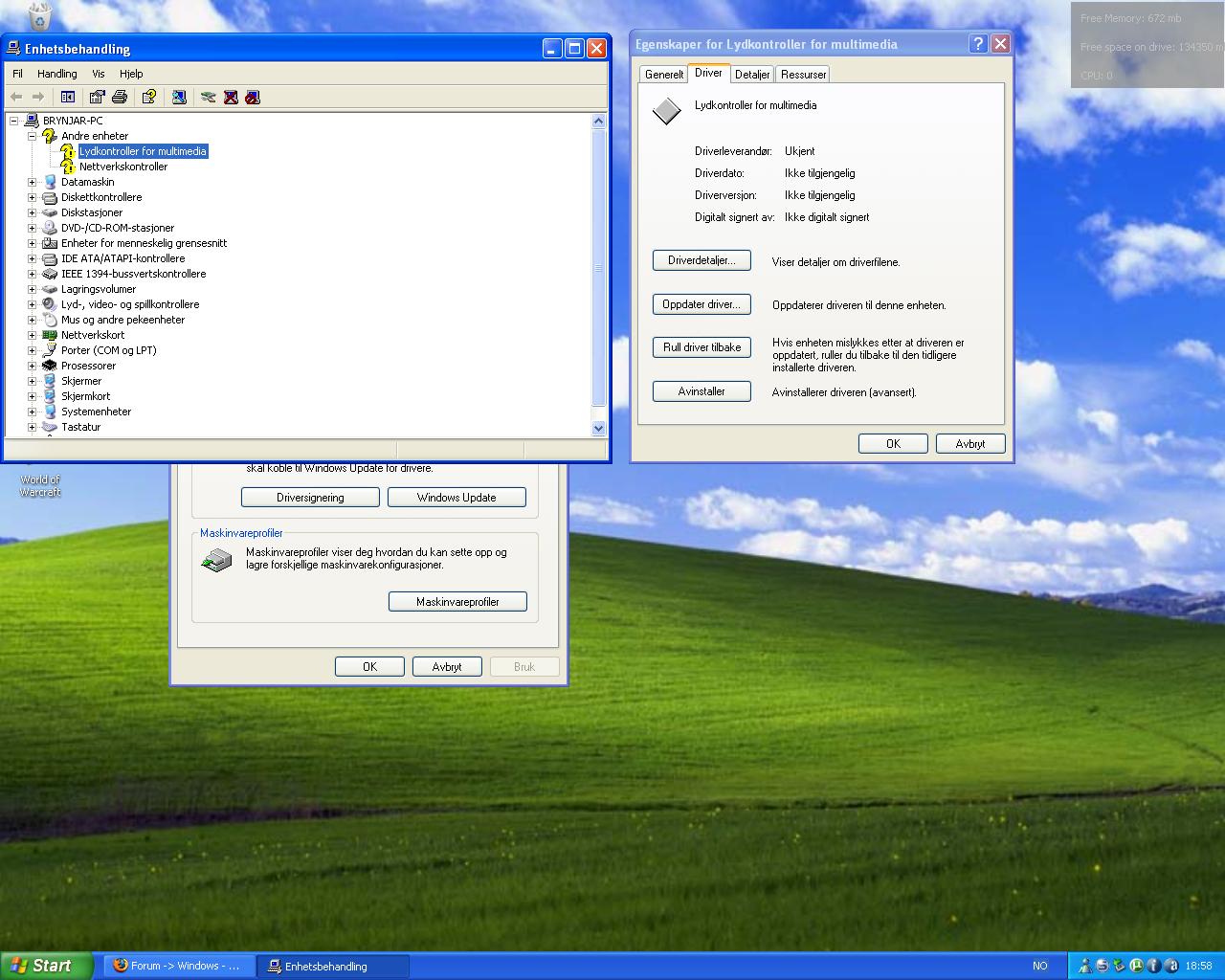Expand the Diskettkontrollere node
This screenshot has width=1225, height=980.
coord(33,197)
